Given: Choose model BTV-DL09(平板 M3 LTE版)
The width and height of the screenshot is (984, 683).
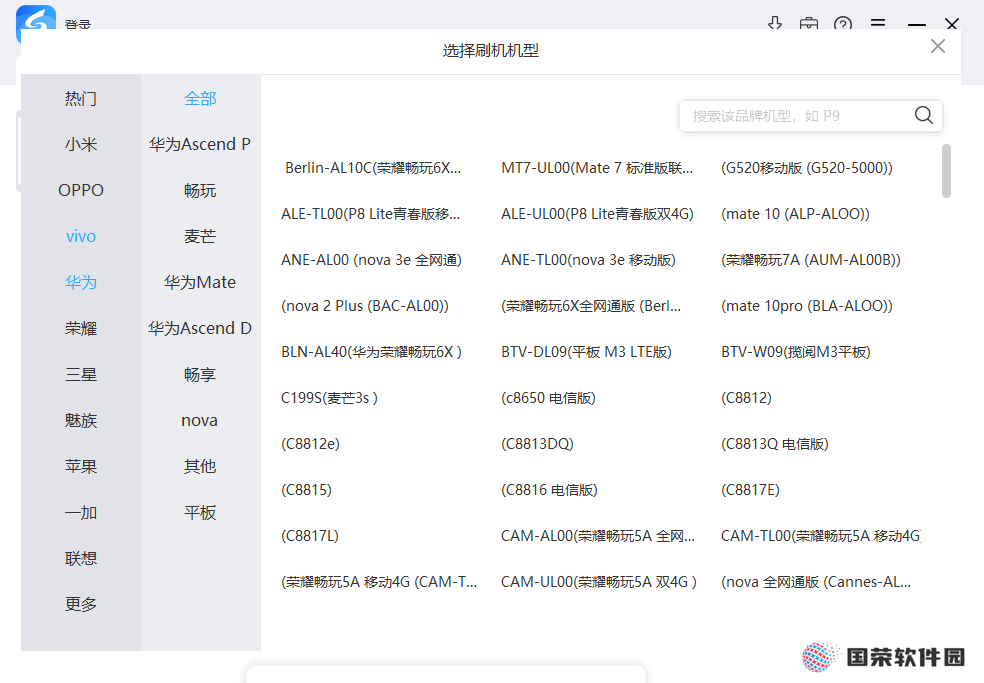Looking at the screenshot, I should pos(586,352).
